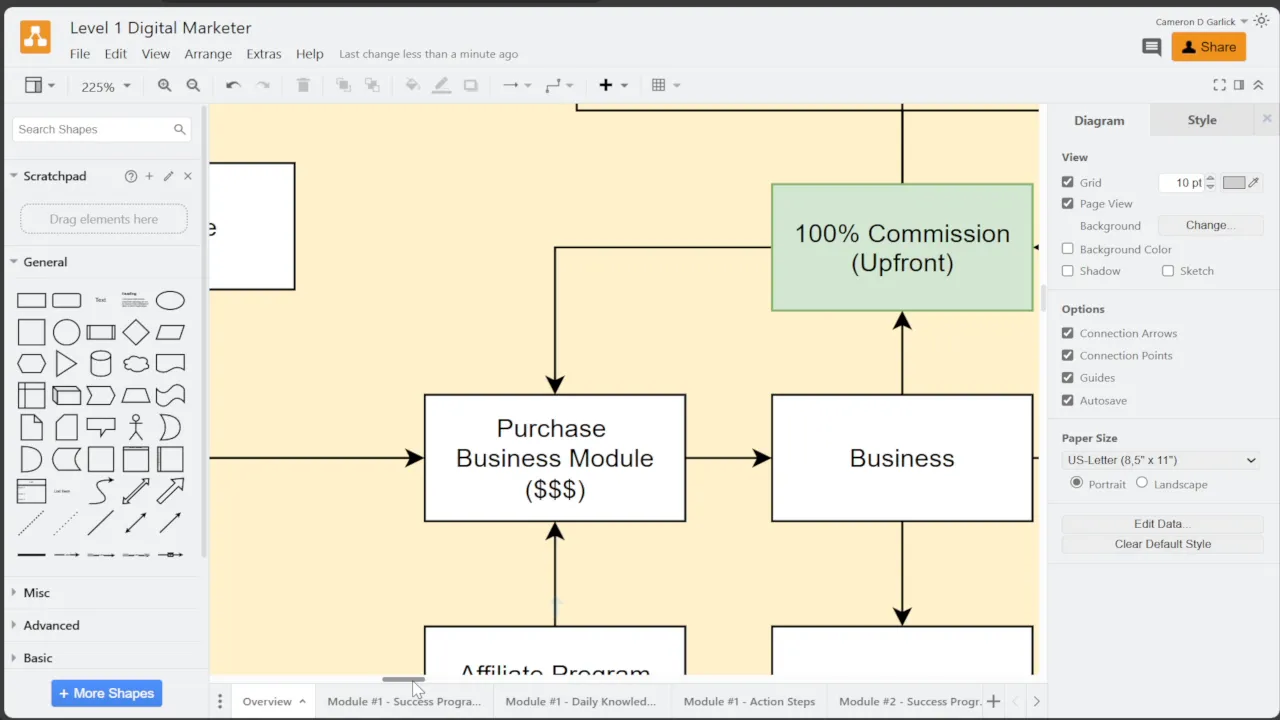Enable the Background Color checkbox
Viewport: 1280px width, 720px height.
1068,249
